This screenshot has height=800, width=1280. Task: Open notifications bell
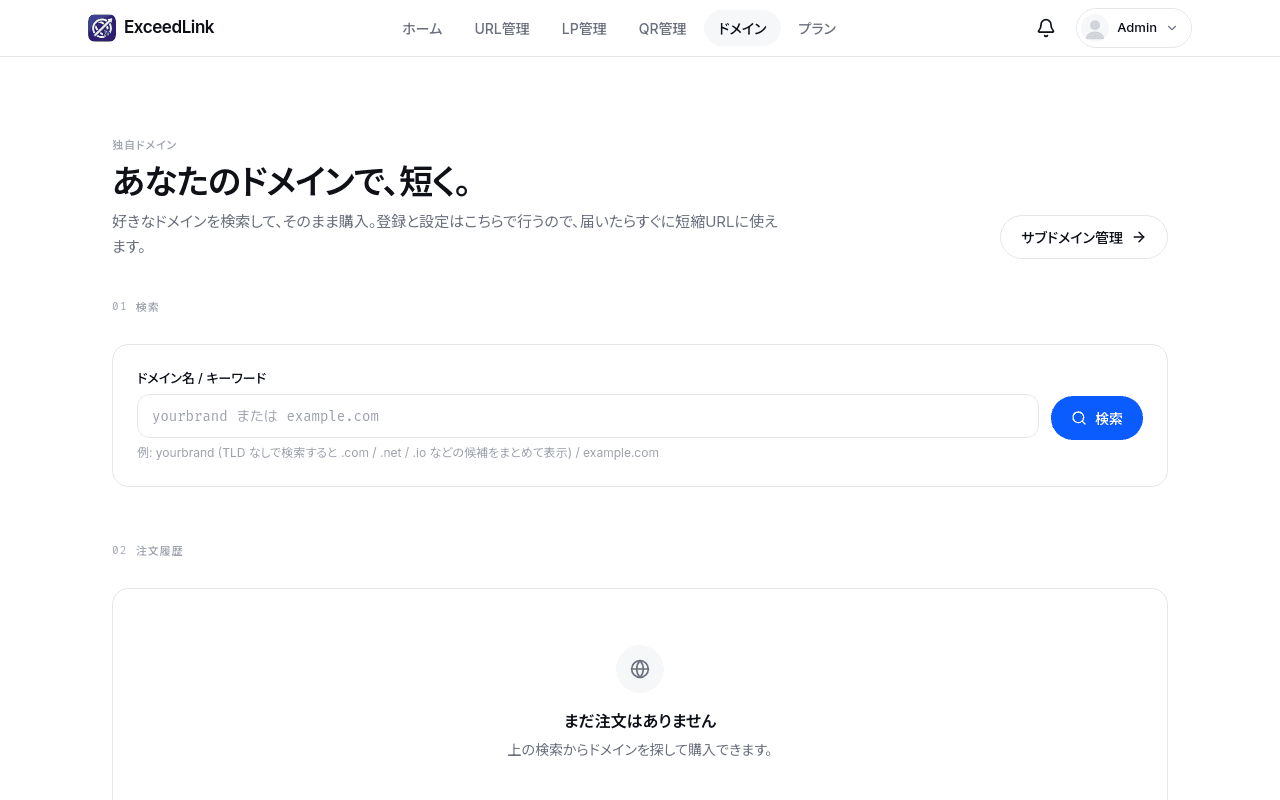click(x=1046, y=28)
